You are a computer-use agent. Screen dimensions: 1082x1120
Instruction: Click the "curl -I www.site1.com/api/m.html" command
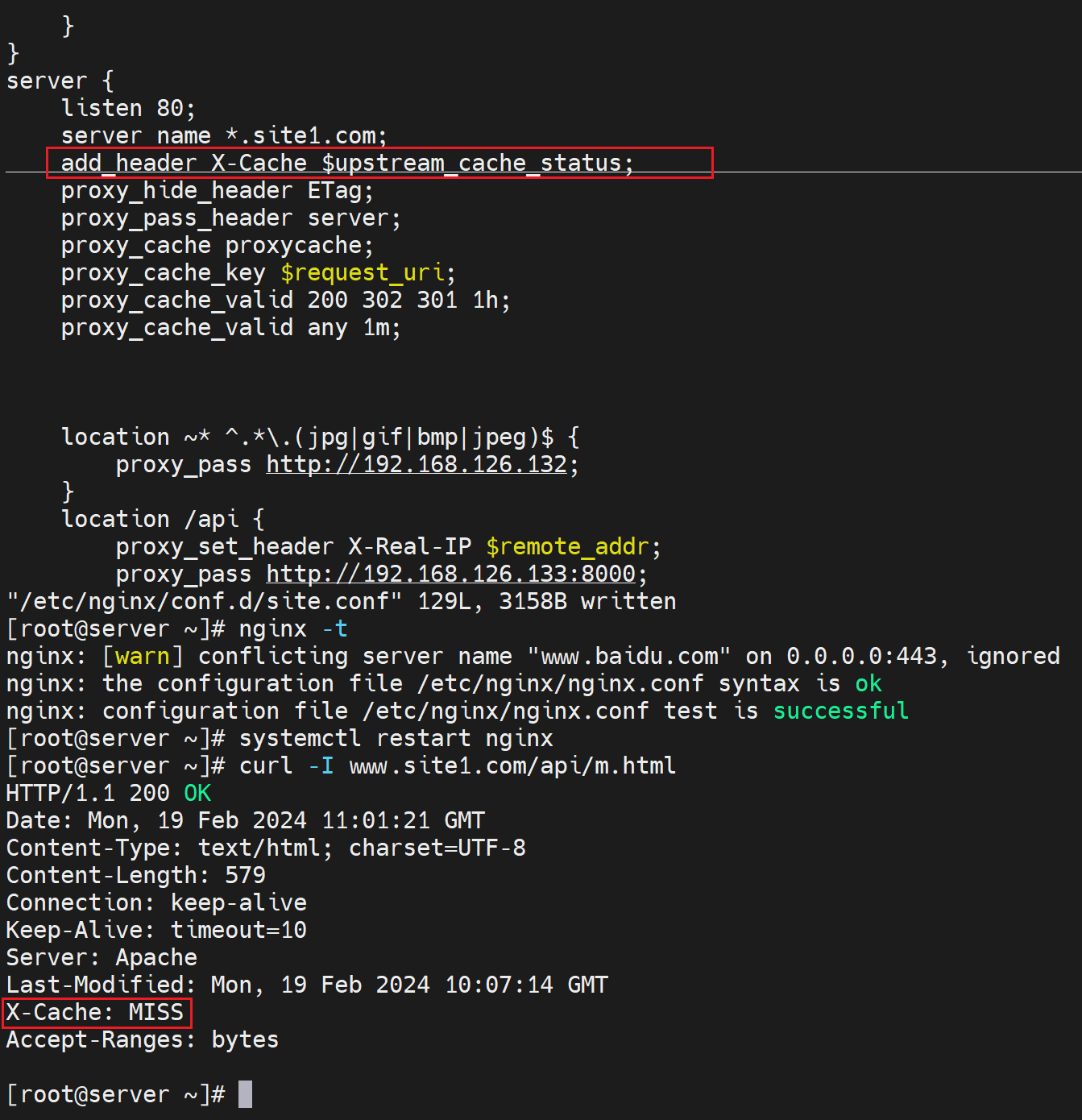(x=457, y=765)
